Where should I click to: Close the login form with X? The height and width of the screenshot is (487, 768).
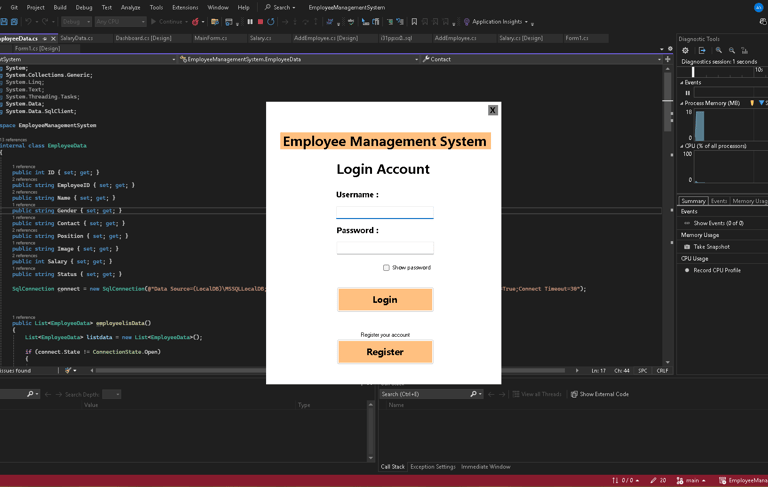click(x=492, y=110)
